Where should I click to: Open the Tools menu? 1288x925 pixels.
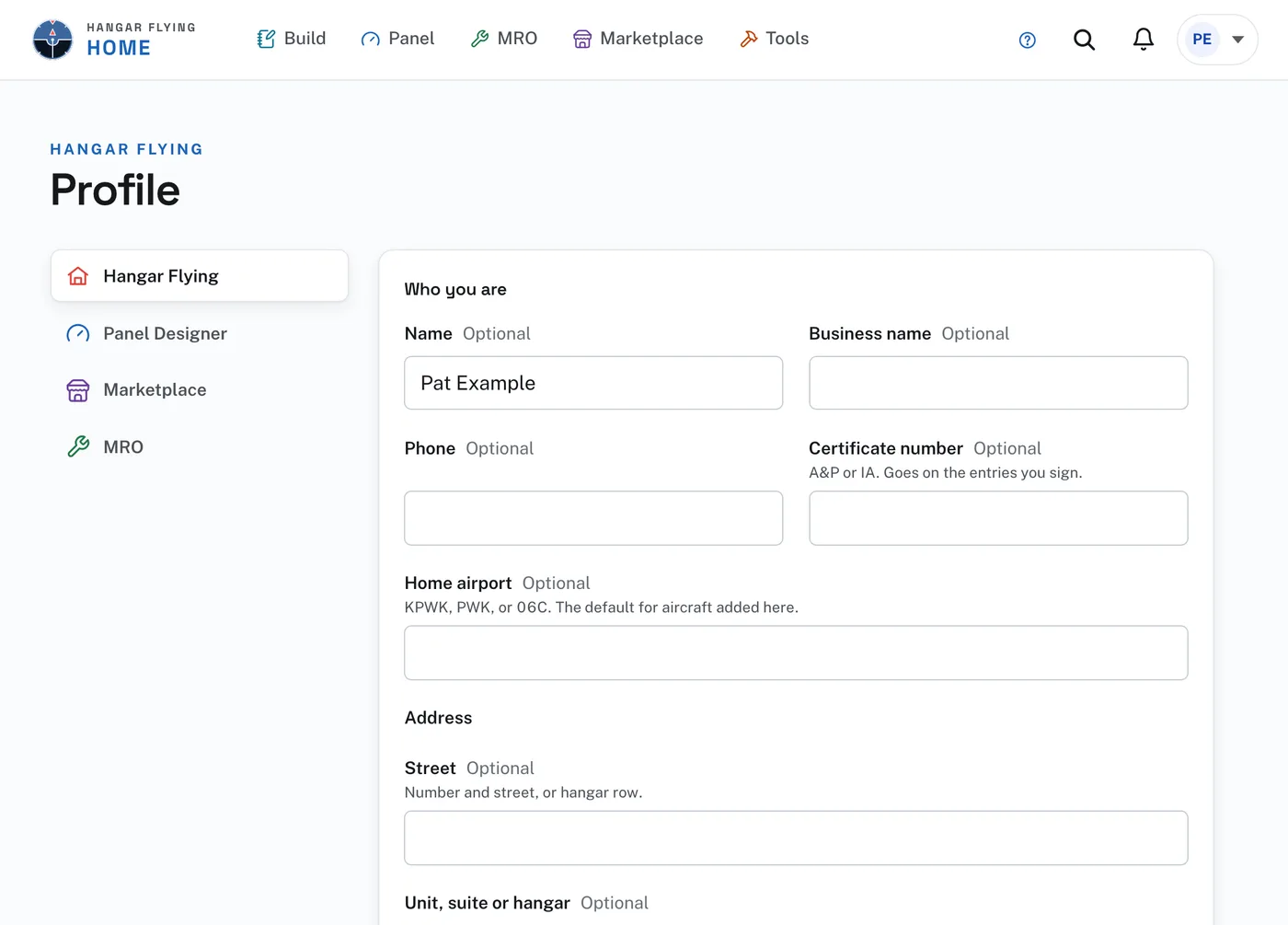pyautogui.click(x=775, y=39)
